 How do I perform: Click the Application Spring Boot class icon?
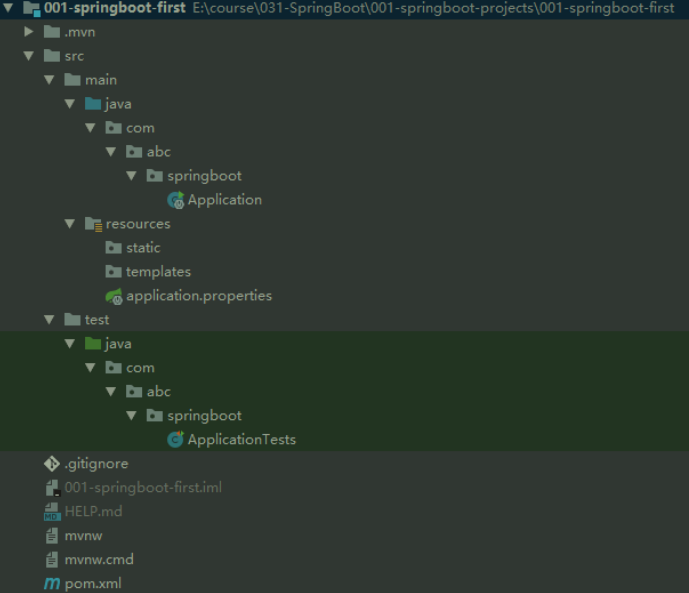click(x=176, y=200)
